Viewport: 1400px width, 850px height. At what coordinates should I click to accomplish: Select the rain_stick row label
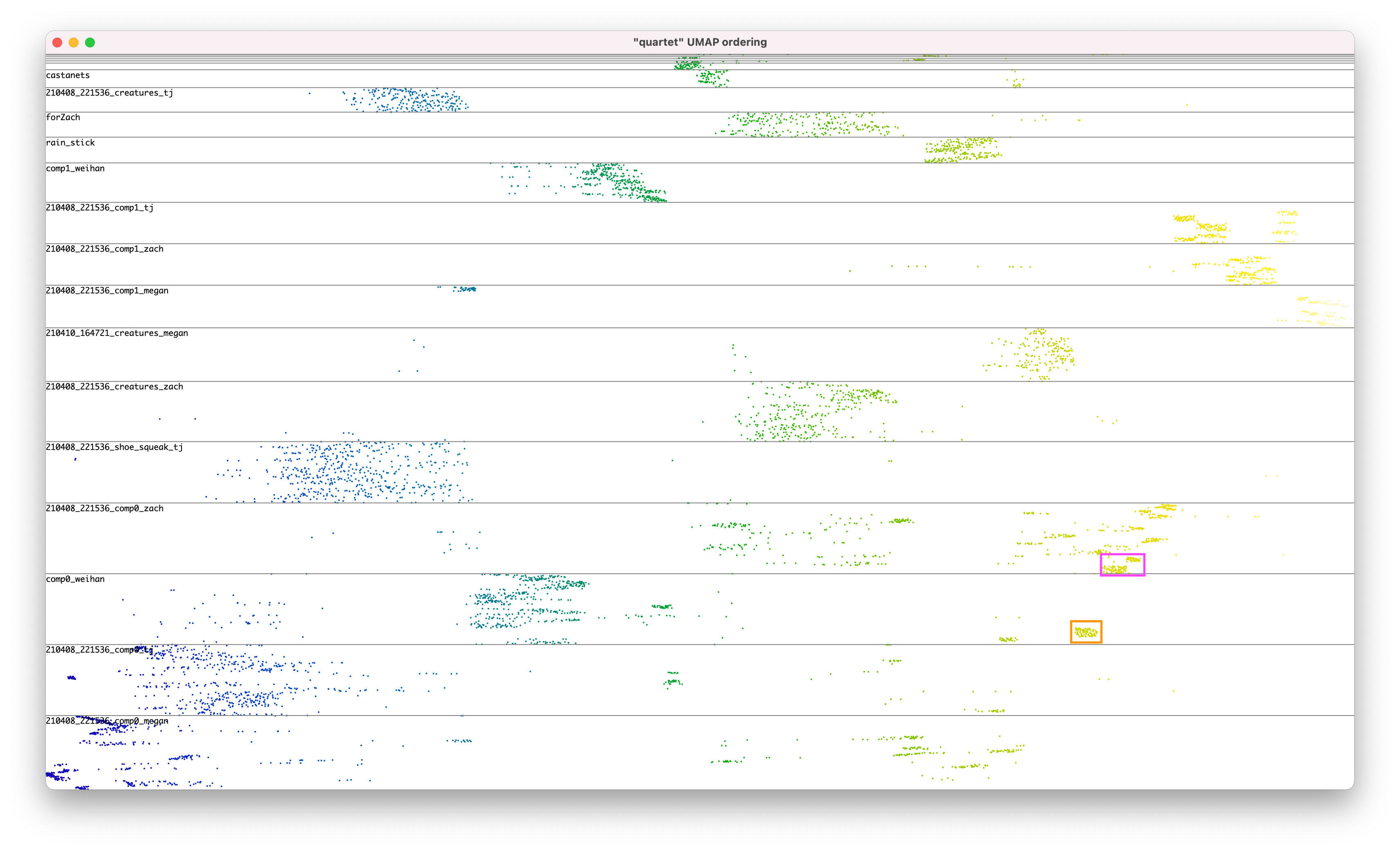[70, 143]
